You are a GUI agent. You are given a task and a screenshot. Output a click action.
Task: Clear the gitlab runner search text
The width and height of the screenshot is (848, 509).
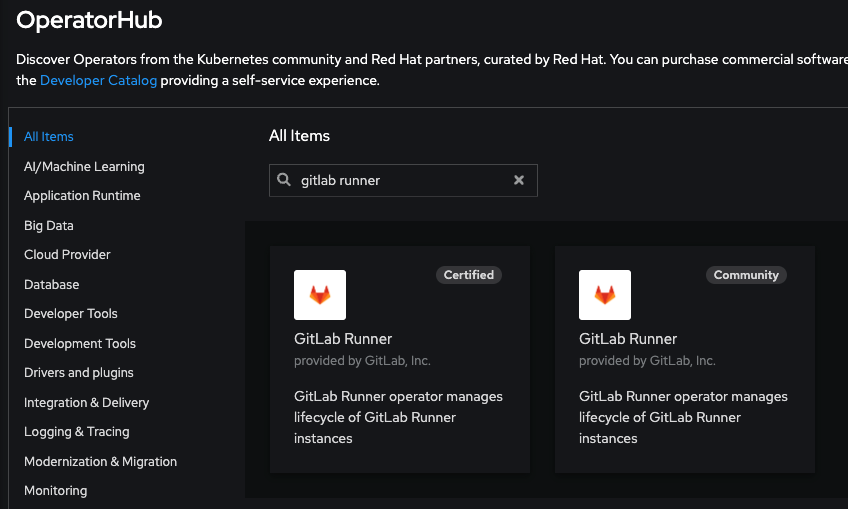(519, 180)
